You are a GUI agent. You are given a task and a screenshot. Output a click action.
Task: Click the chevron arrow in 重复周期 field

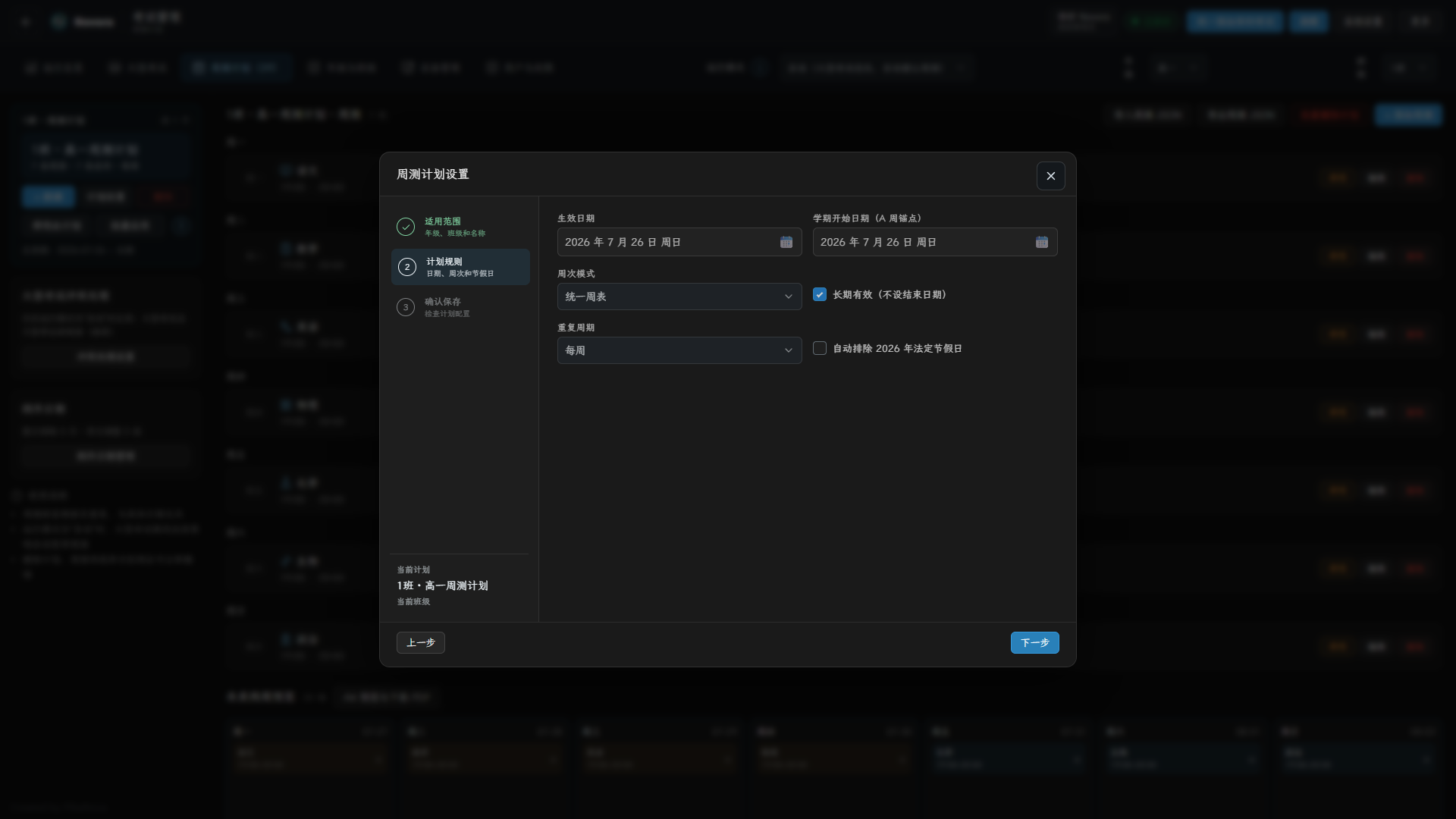pos(788,350)
